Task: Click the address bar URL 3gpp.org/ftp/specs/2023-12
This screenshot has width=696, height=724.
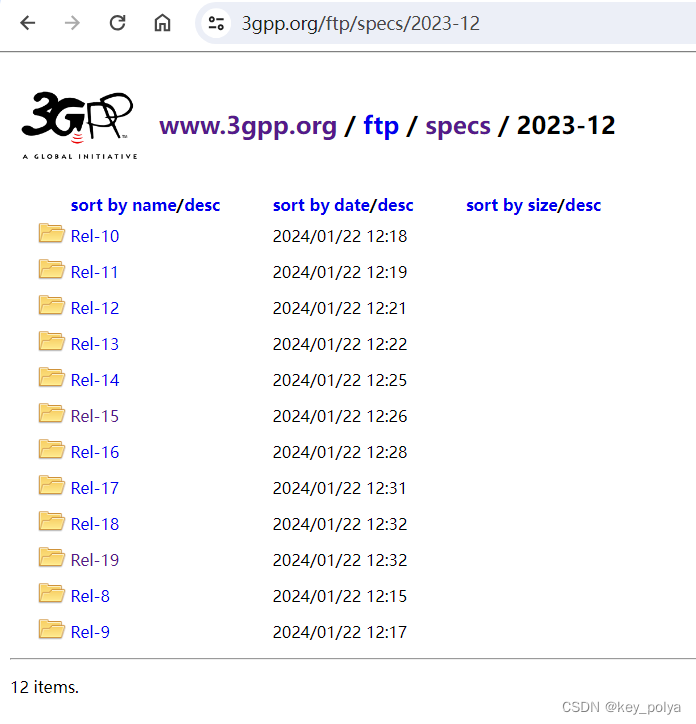Action: (361, 24)
